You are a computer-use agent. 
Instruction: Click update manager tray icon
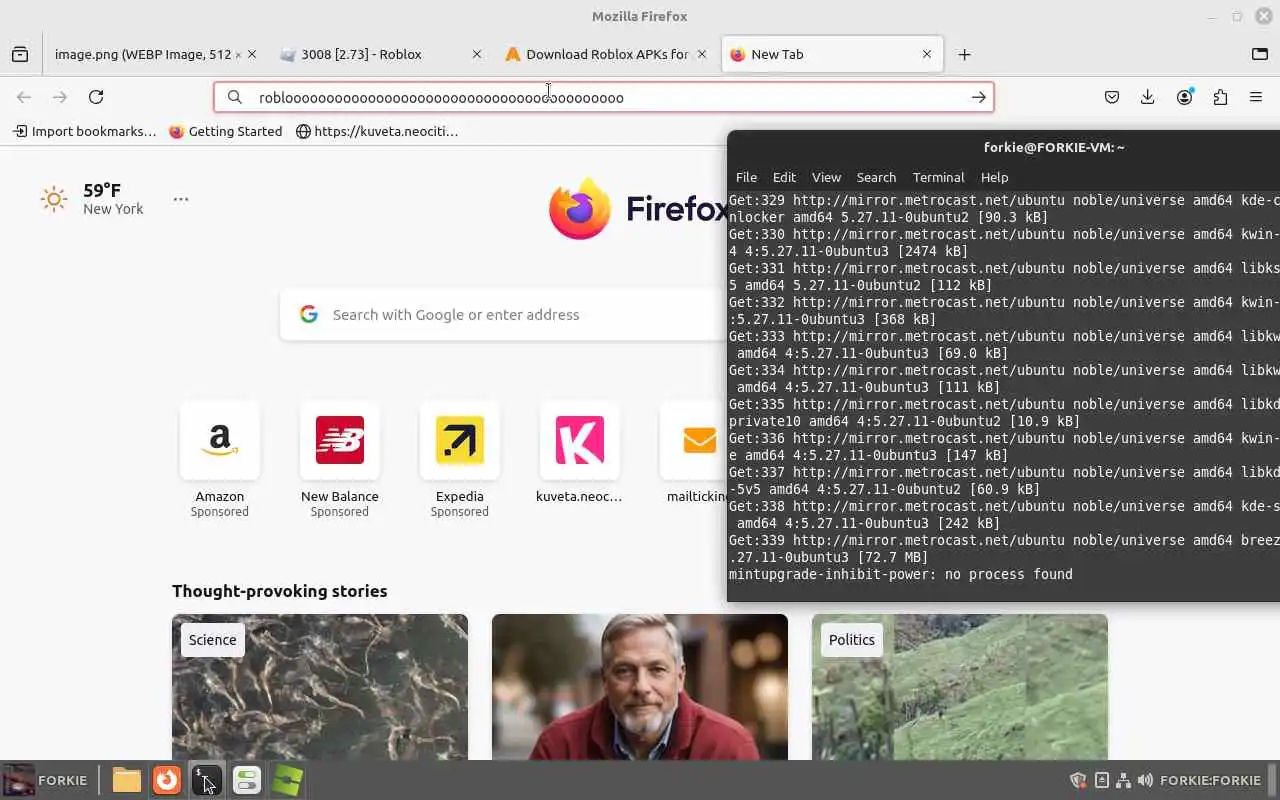click(1101, 780)
